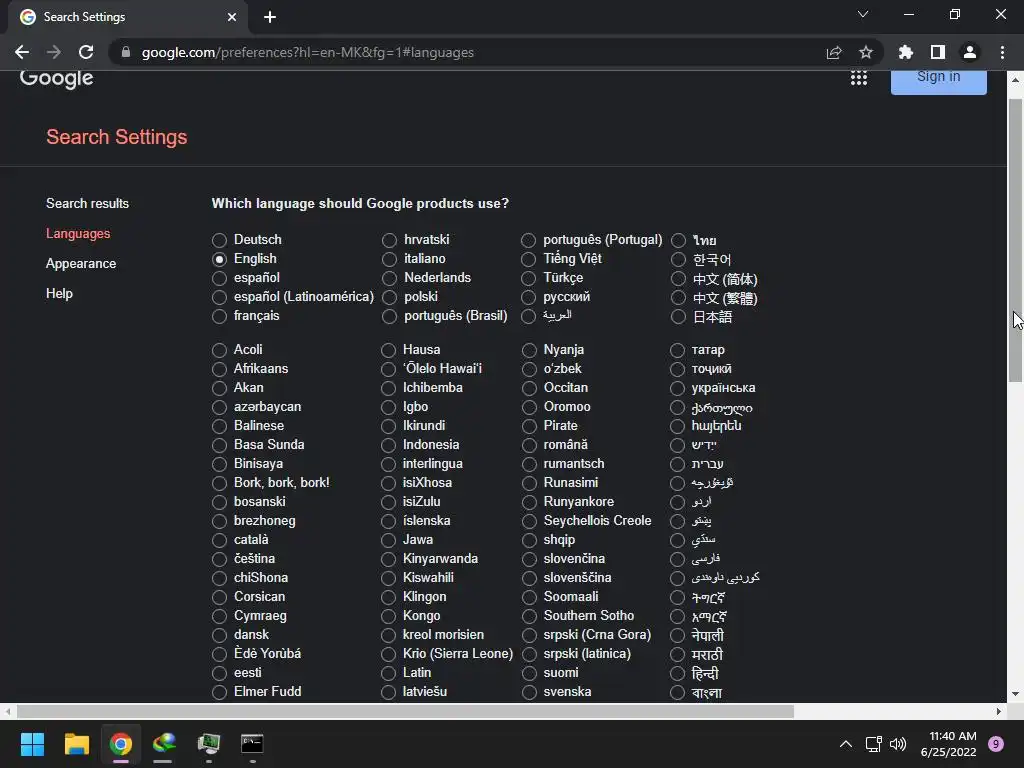Open the Chrome profile icon
The height and width of the screenshot is (768, 1024).
(970, 52)
